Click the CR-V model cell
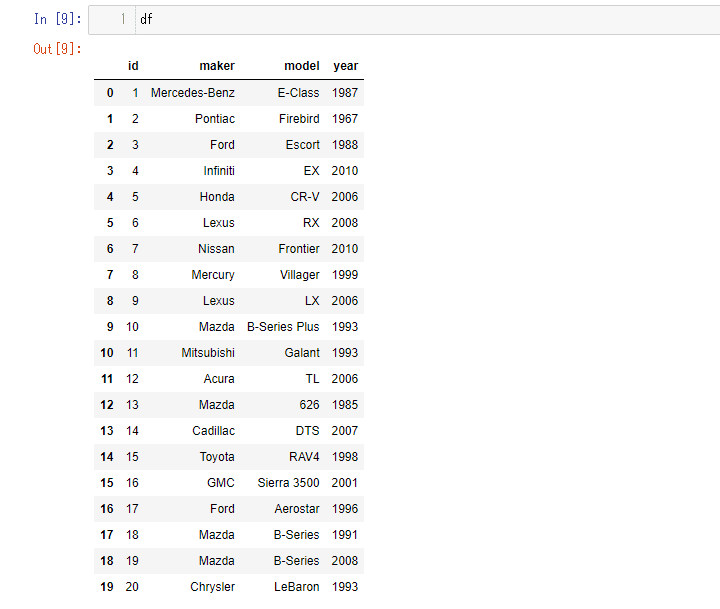The height and width of the screenshot is (609, 720). pyautogui.click(x=305, y=197)
